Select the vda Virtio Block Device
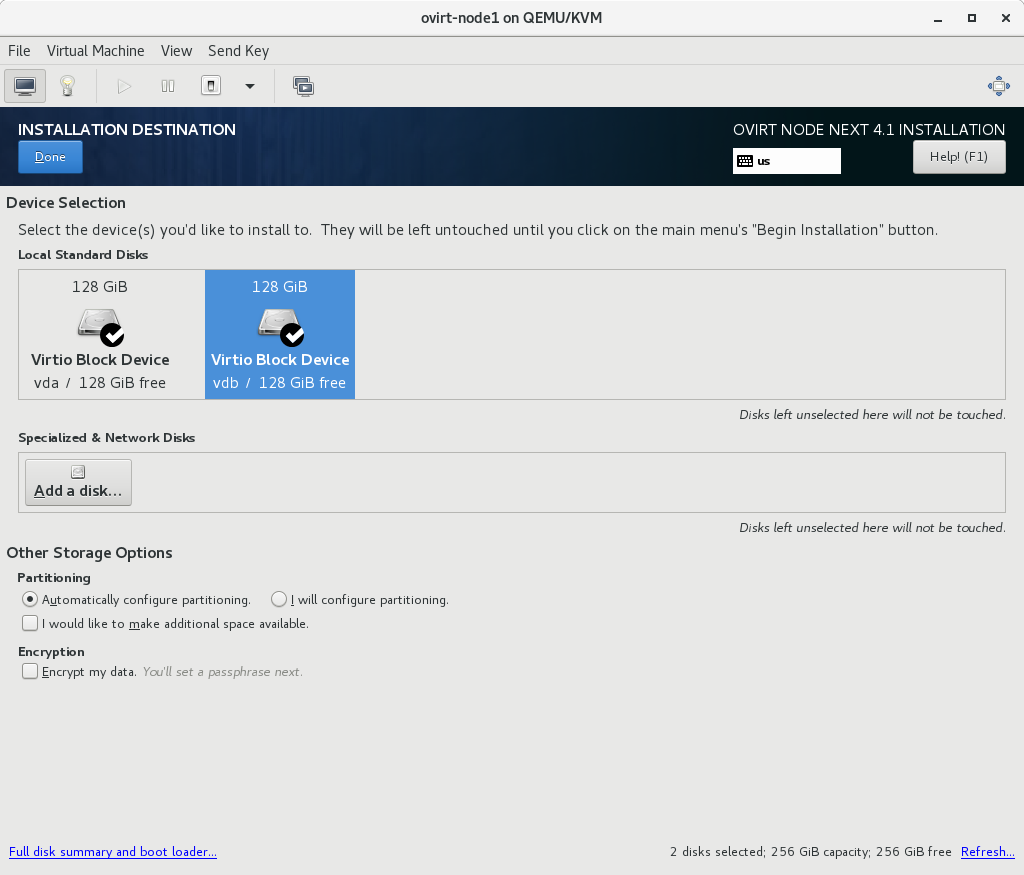Viewport: 1024px width, 875px height. [100, 334]
